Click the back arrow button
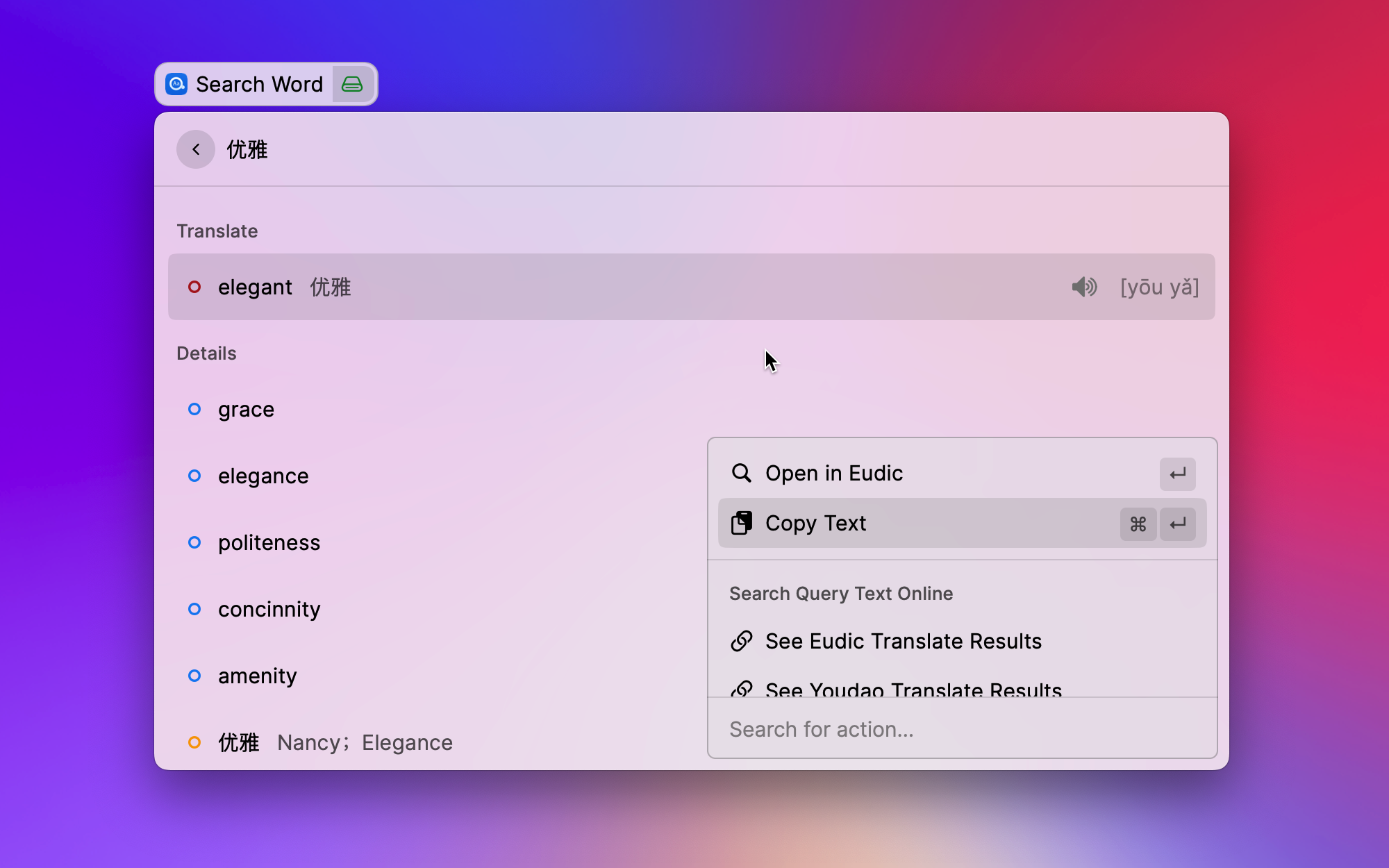Screen dimensions: 1389x868 195,149
